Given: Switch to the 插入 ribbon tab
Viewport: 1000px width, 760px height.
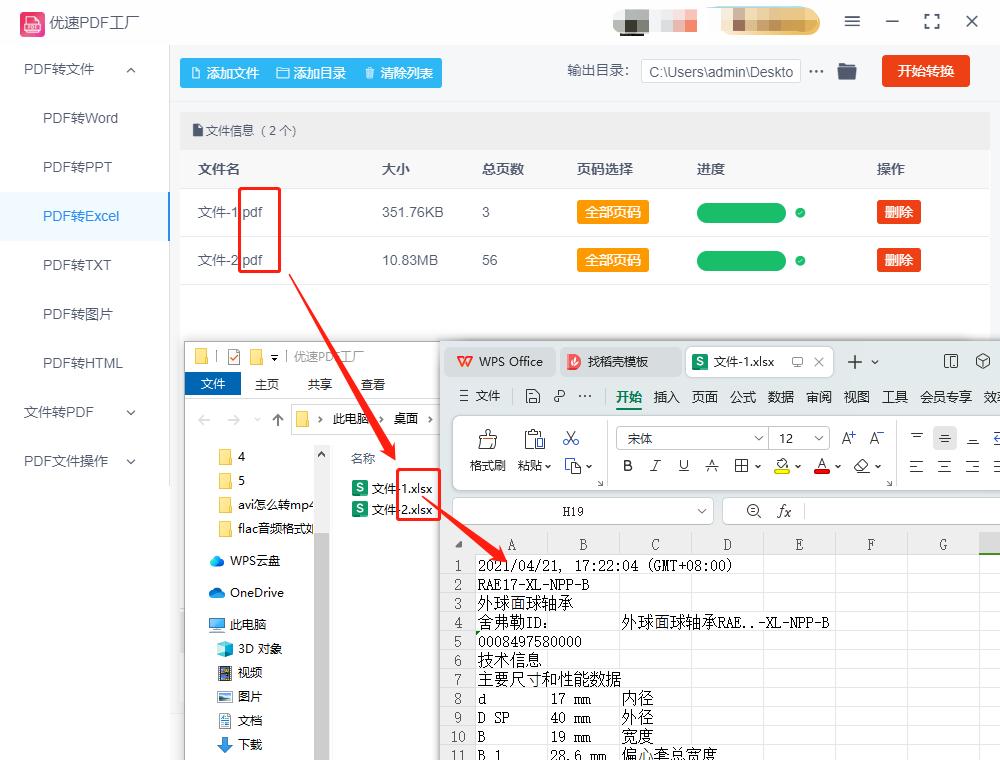Looking at the screenshot, I should tap(668, 397).
